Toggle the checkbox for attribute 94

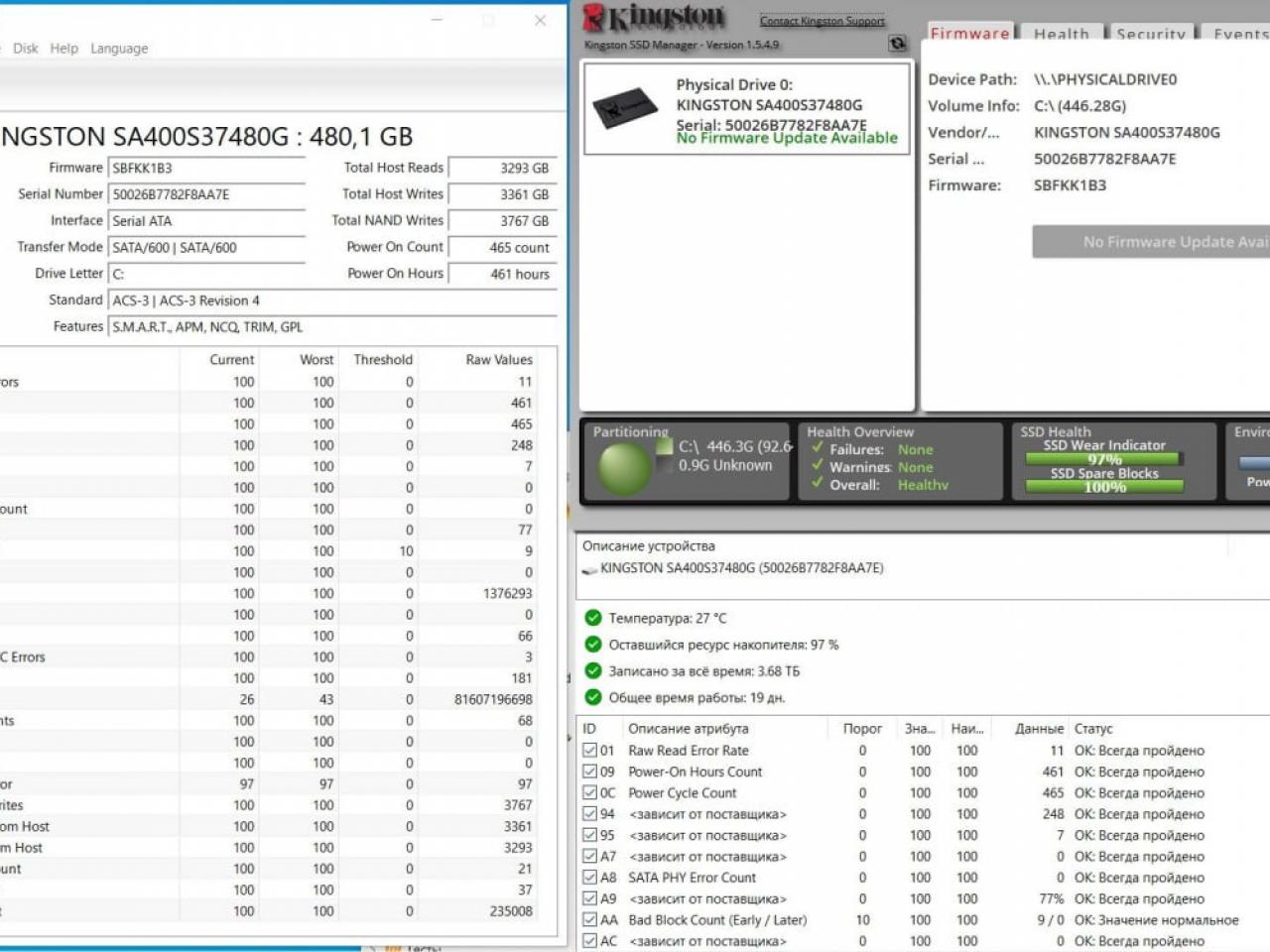(589, 814)
